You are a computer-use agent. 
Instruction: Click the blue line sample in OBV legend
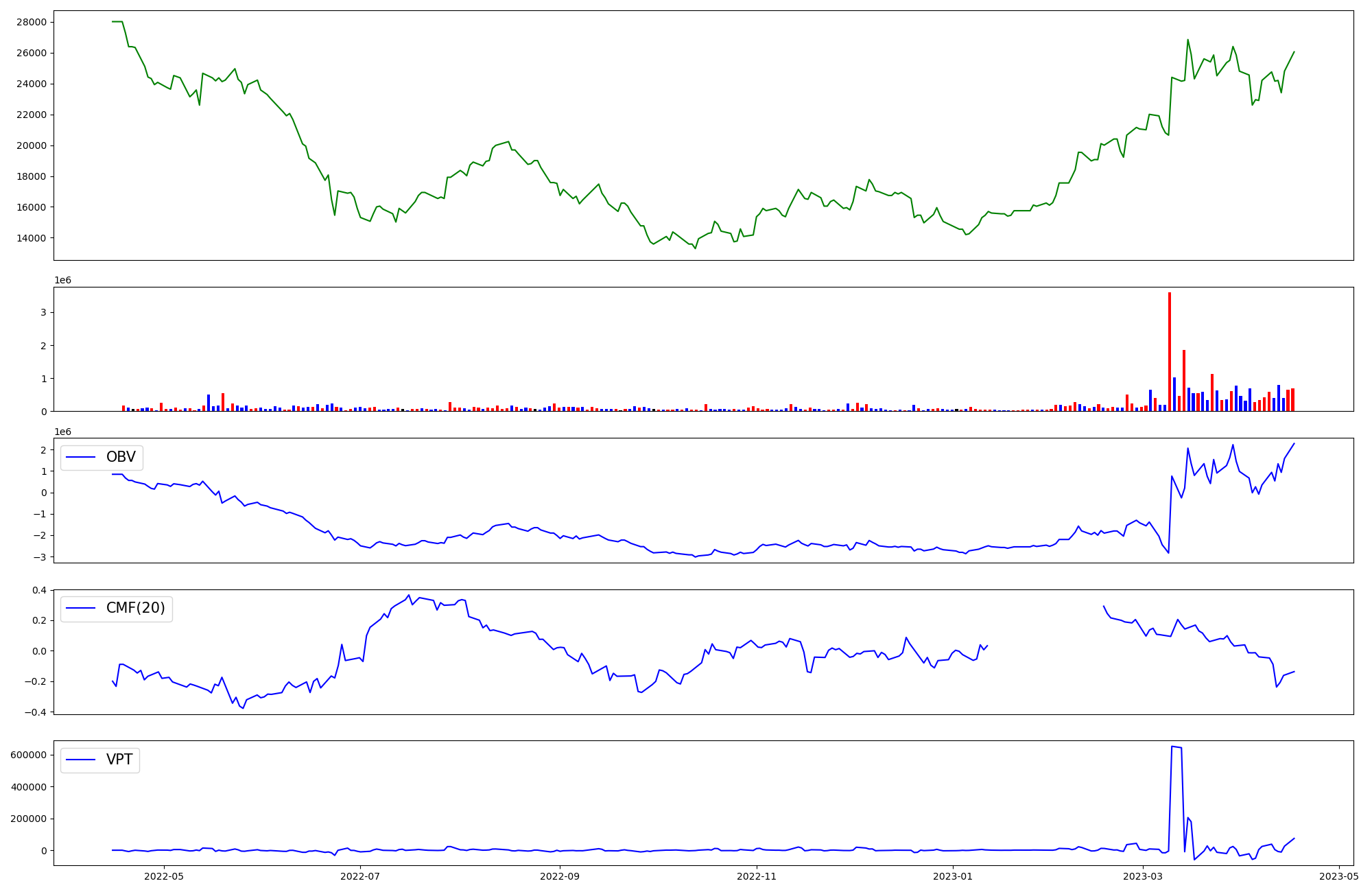click(80, 458)
